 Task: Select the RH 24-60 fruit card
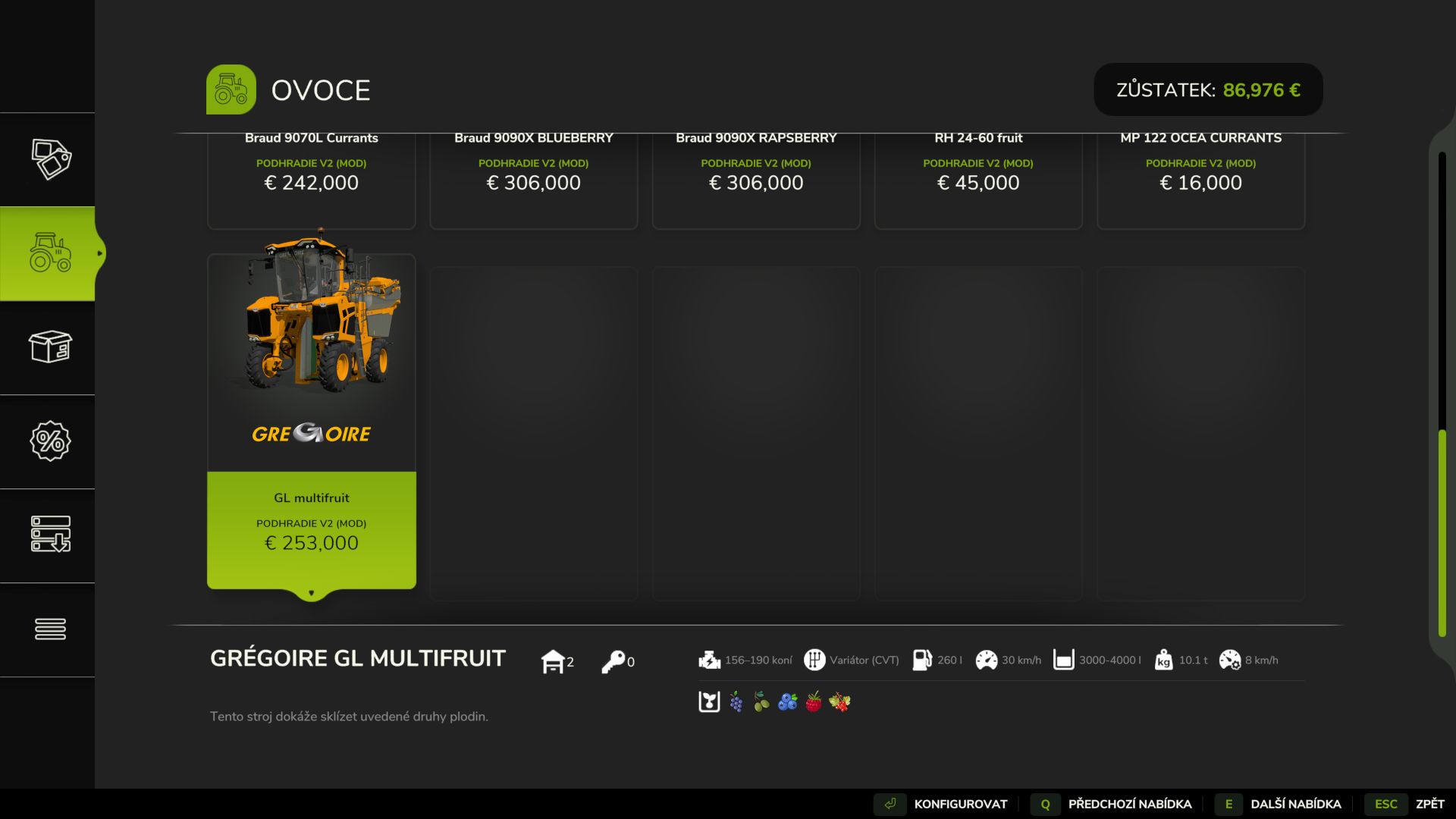click(978, 180)
